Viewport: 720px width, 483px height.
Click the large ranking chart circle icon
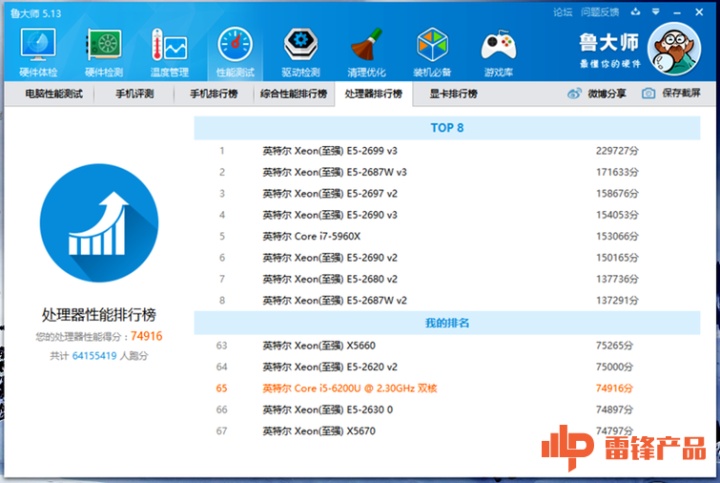99,223
